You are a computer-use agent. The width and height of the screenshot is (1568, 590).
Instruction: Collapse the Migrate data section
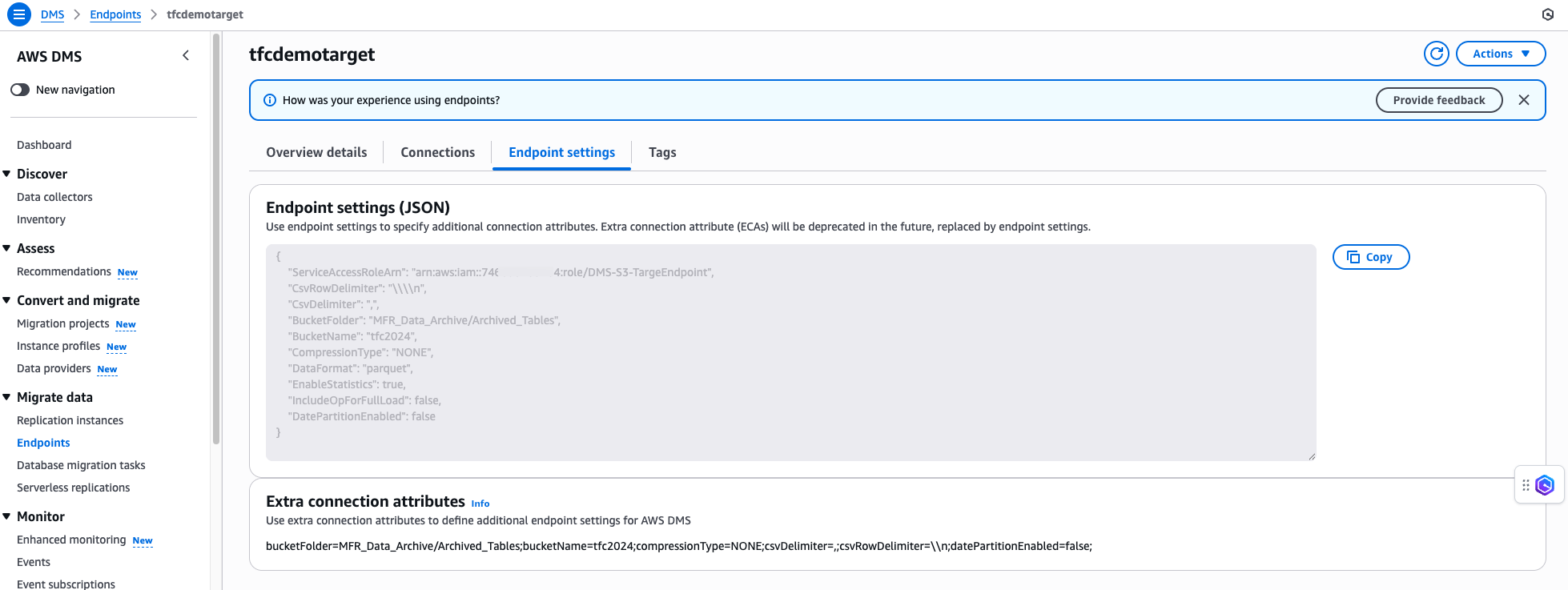pyautogui.click(x=7, y=397)
